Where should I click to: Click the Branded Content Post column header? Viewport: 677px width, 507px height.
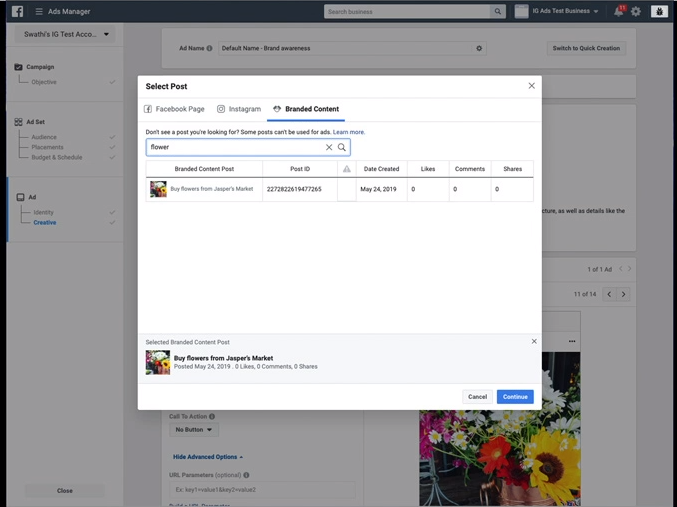[204, 169]
